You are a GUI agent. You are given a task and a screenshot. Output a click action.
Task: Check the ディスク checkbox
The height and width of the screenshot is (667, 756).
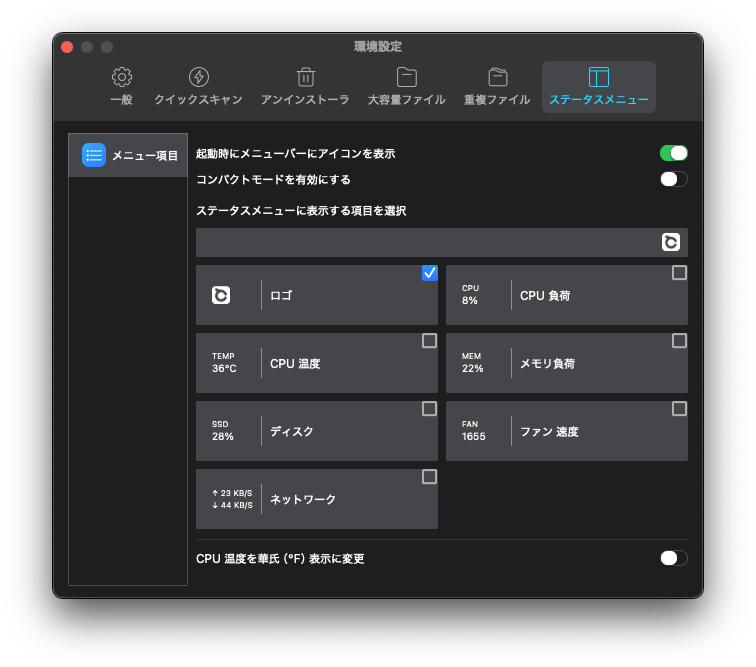430,409
